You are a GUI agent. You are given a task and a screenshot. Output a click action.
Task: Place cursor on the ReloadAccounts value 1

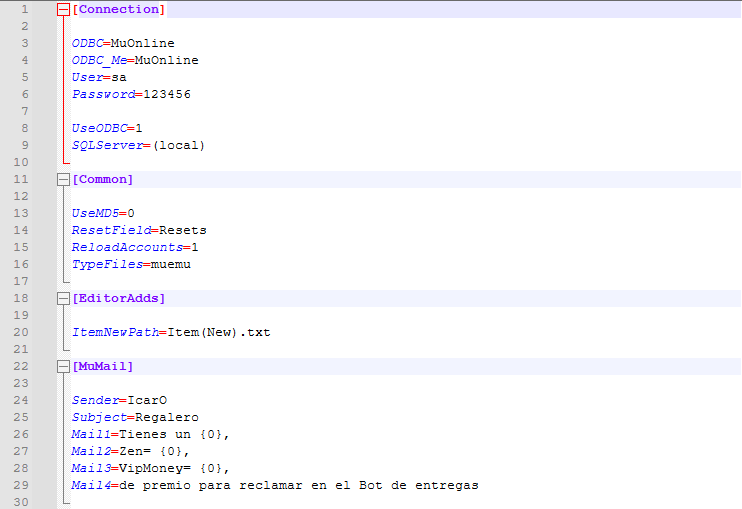pyautogui.click(x=195, y=247)
